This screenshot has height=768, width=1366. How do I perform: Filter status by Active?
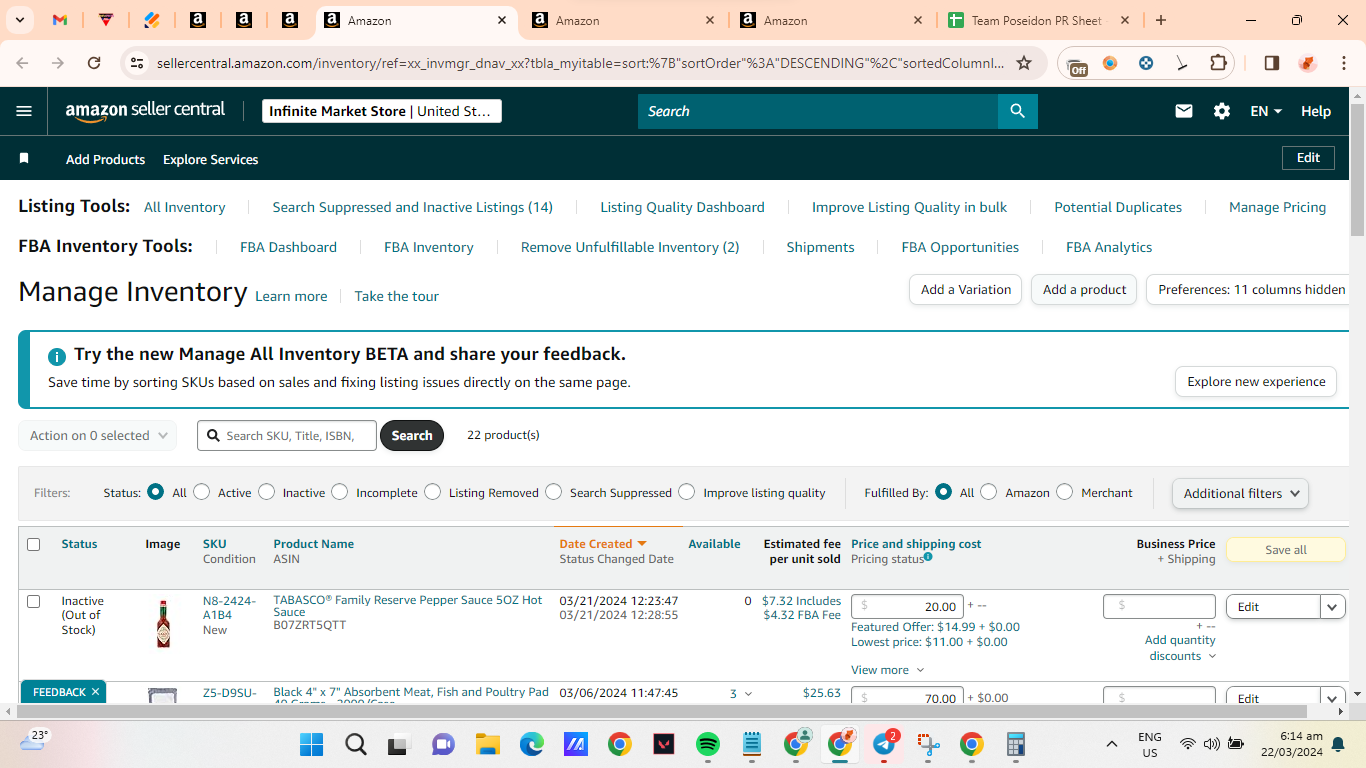coord(202,492)
